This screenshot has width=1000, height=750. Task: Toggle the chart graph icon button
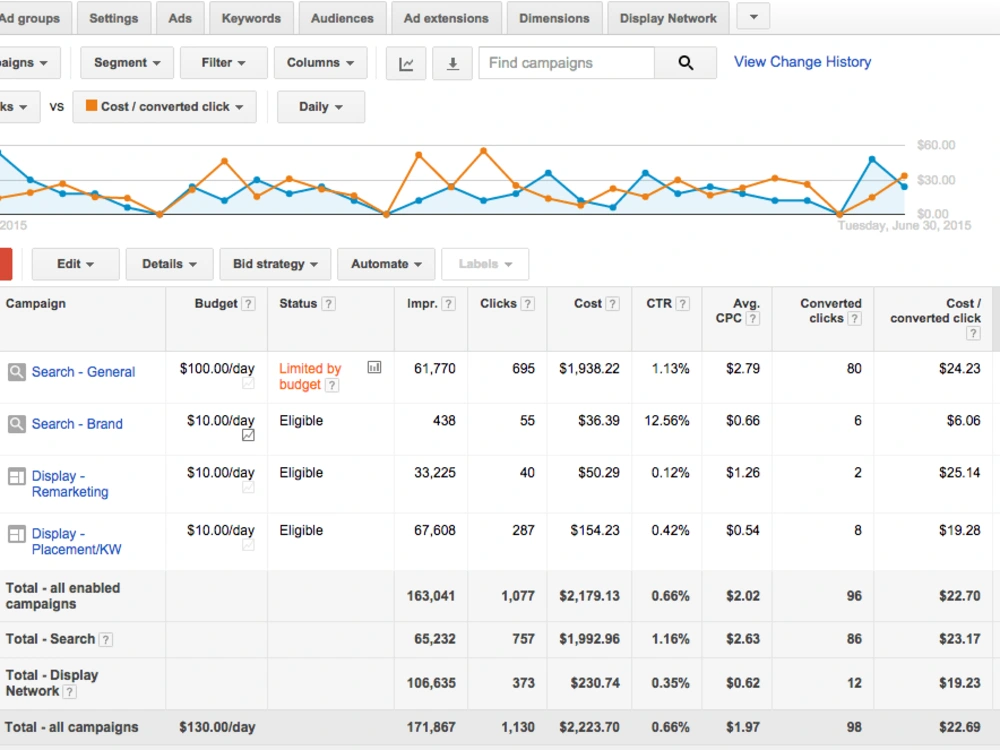[x=406, y=63]
